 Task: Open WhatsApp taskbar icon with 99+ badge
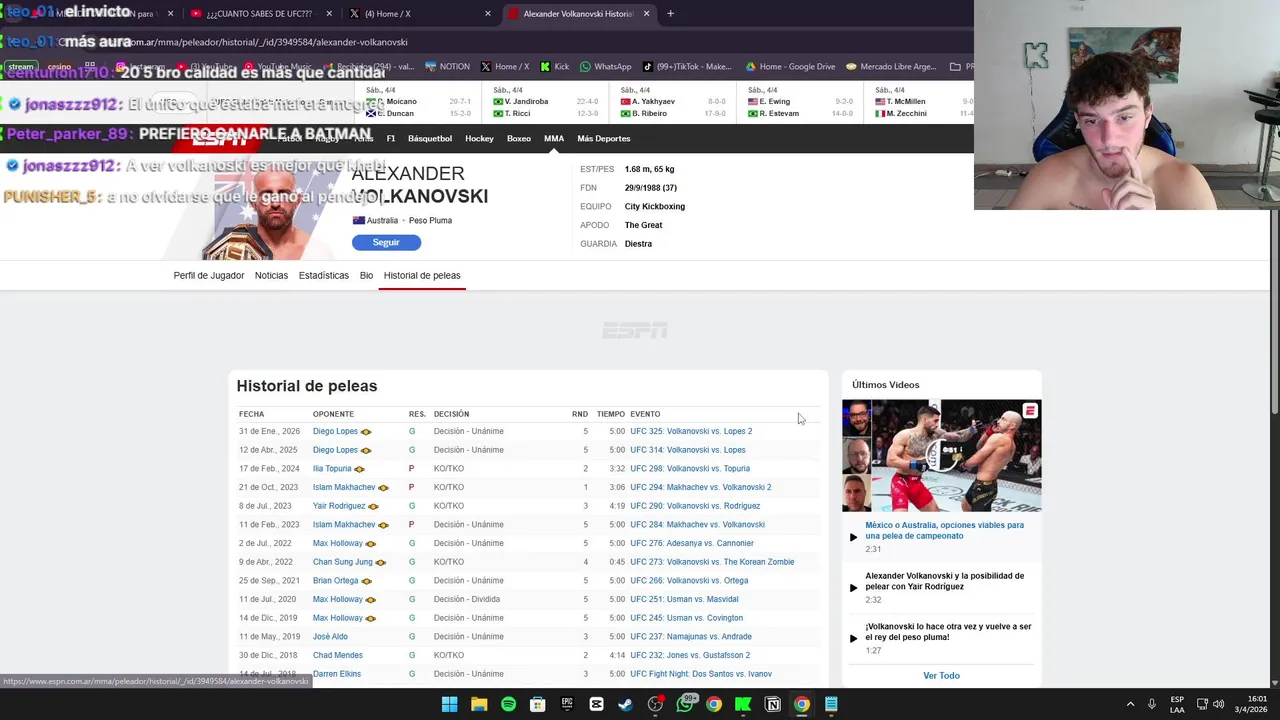coord(685,704)
